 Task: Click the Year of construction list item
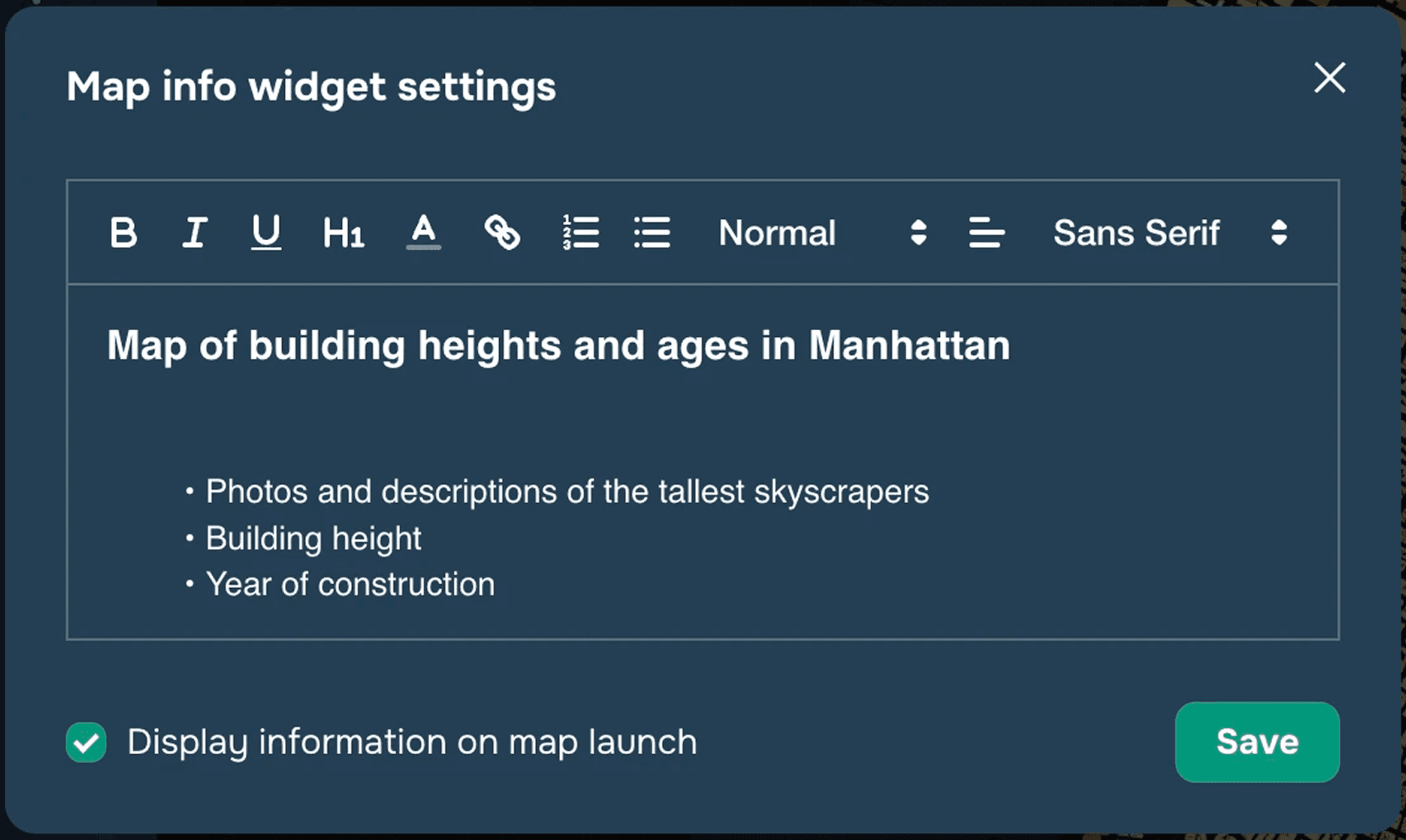point(350,585)
